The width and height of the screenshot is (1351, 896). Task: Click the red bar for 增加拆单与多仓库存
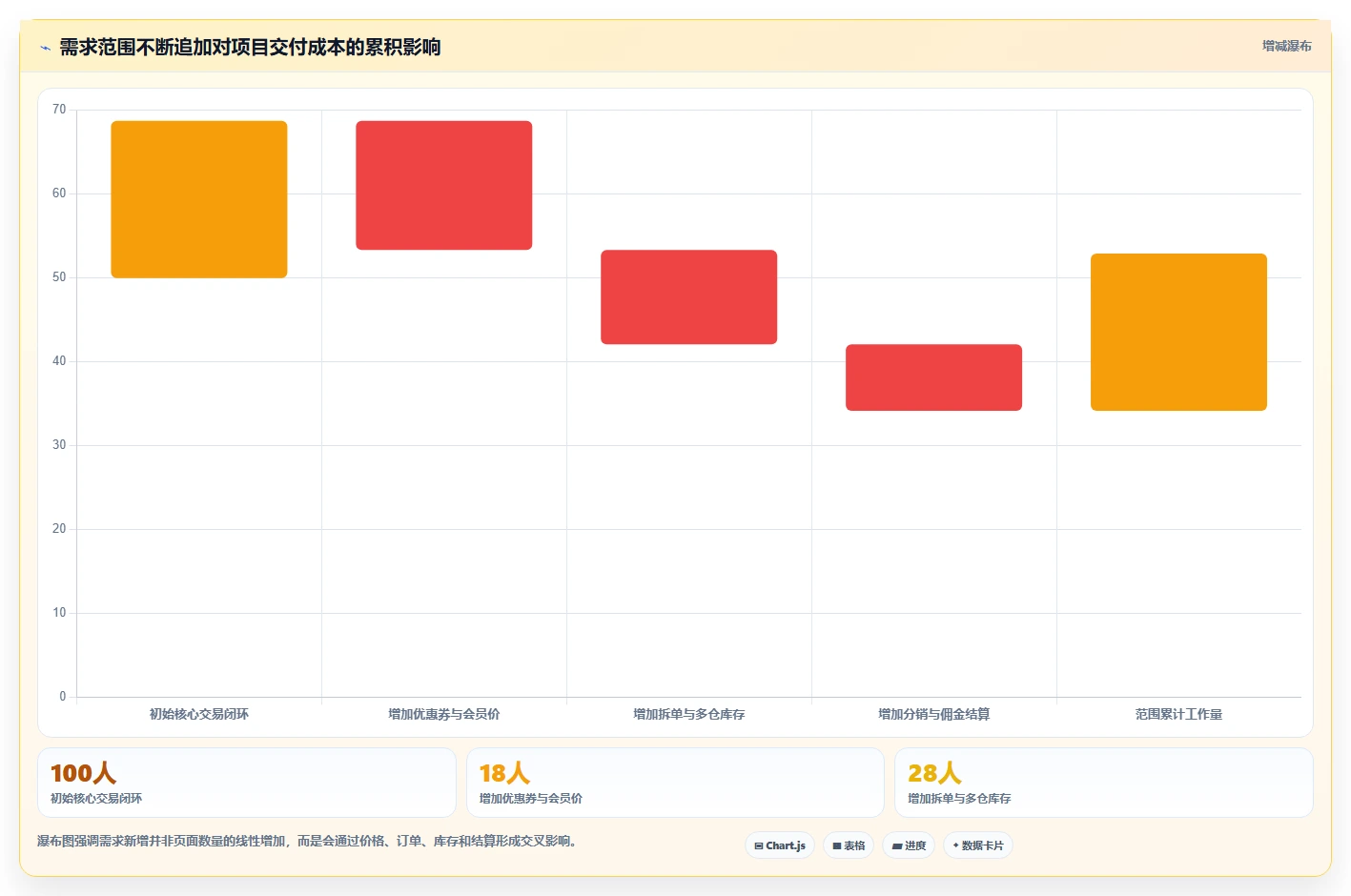tap(689, 297)
